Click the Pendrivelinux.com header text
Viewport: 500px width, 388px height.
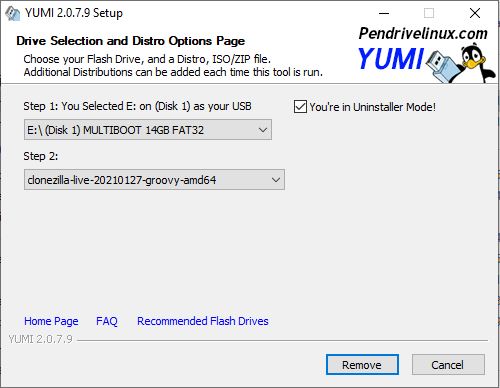click(x=423, y=33)
